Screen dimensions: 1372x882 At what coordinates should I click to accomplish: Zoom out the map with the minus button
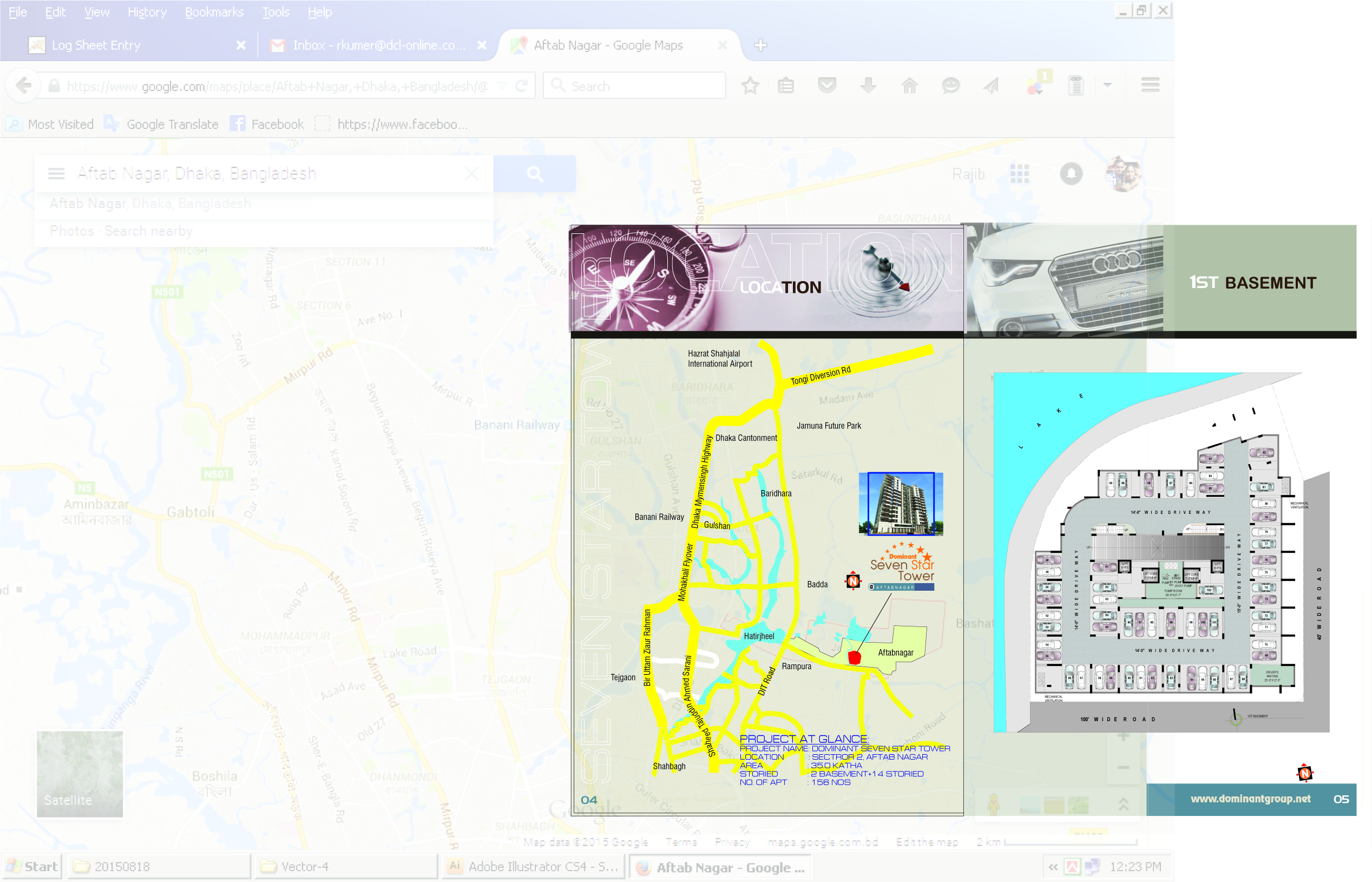(x=1122, y=767)
